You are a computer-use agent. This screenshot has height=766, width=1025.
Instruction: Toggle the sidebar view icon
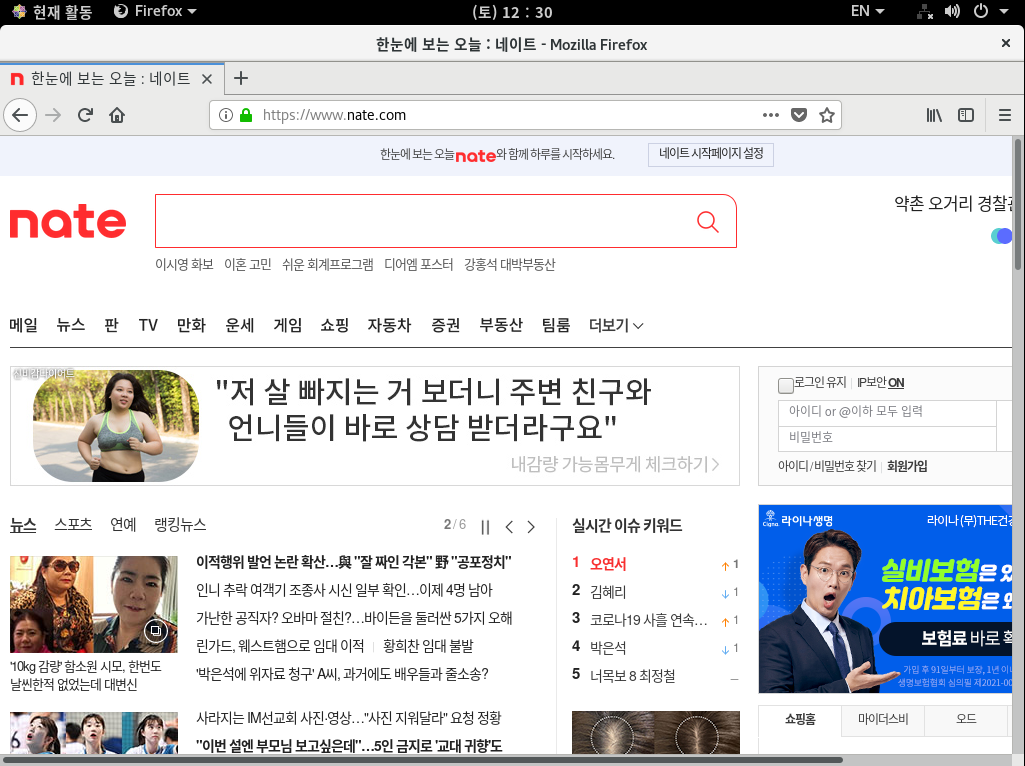point(966,115)
